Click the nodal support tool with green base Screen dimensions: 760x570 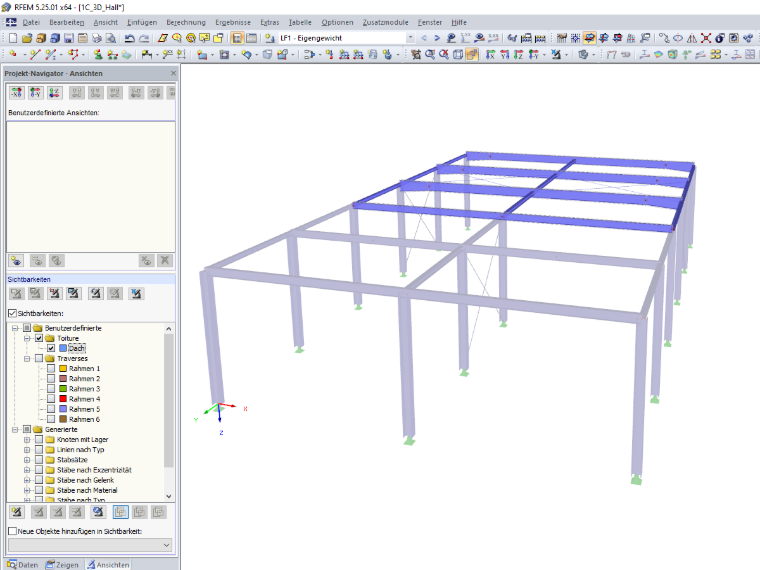click(98, 54)
